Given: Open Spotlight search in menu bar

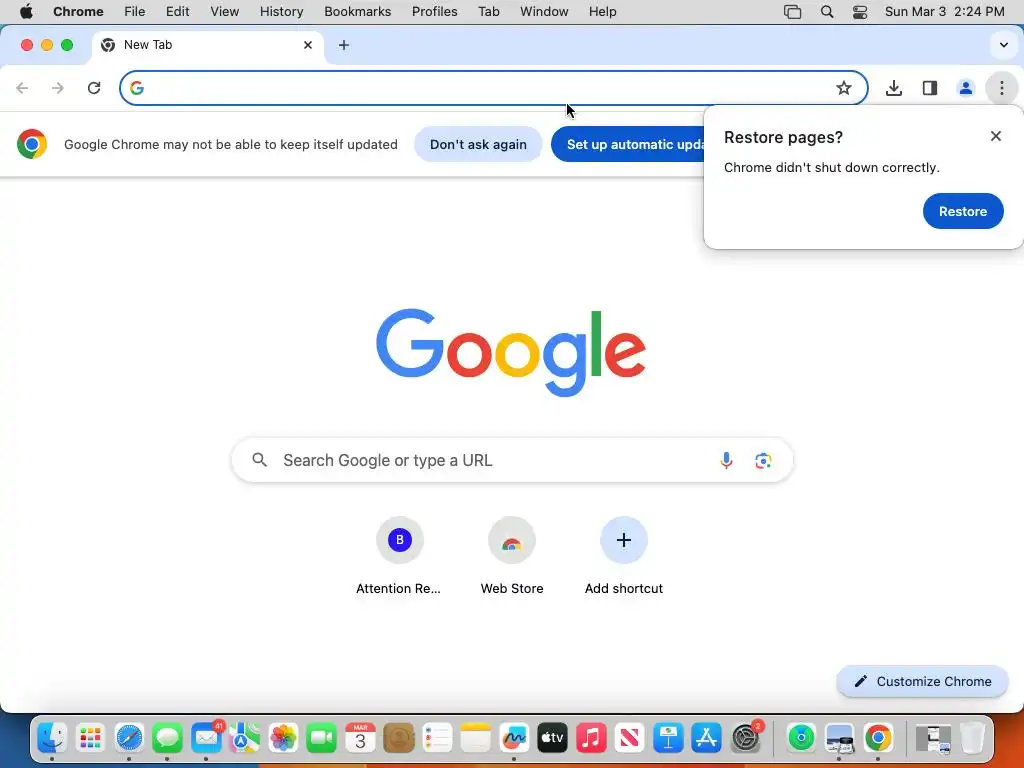Looking at the screenshot, I should (x=827, y=12).
